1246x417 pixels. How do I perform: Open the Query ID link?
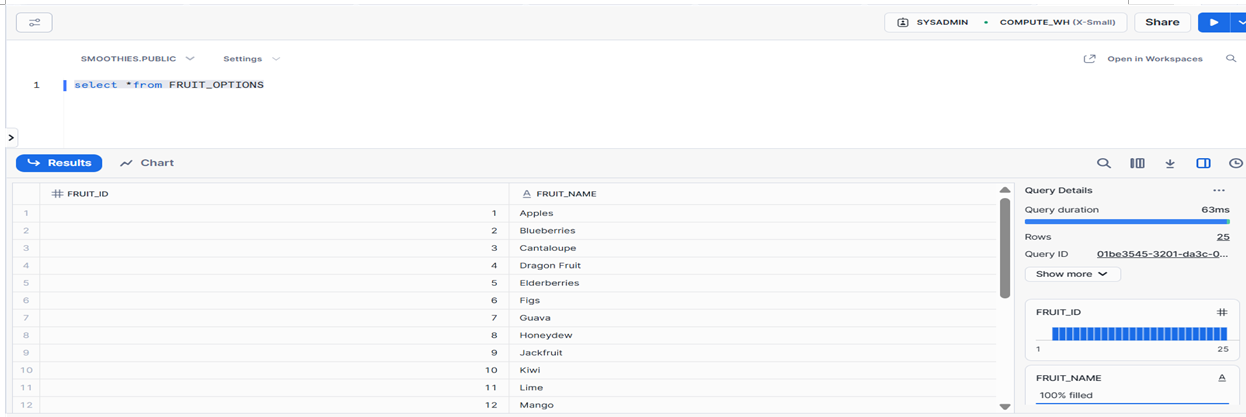tap(1162, 254)
